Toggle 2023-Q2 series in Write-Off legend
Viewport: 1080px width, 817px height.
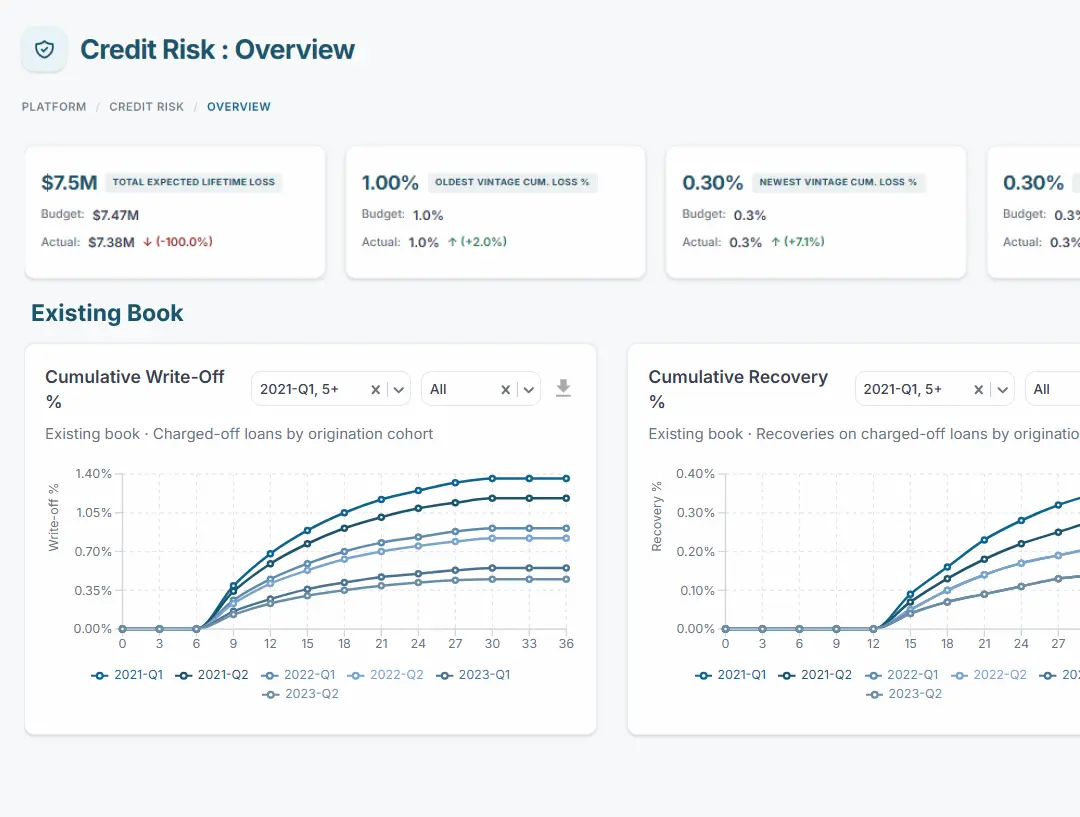tap(300, 694)
